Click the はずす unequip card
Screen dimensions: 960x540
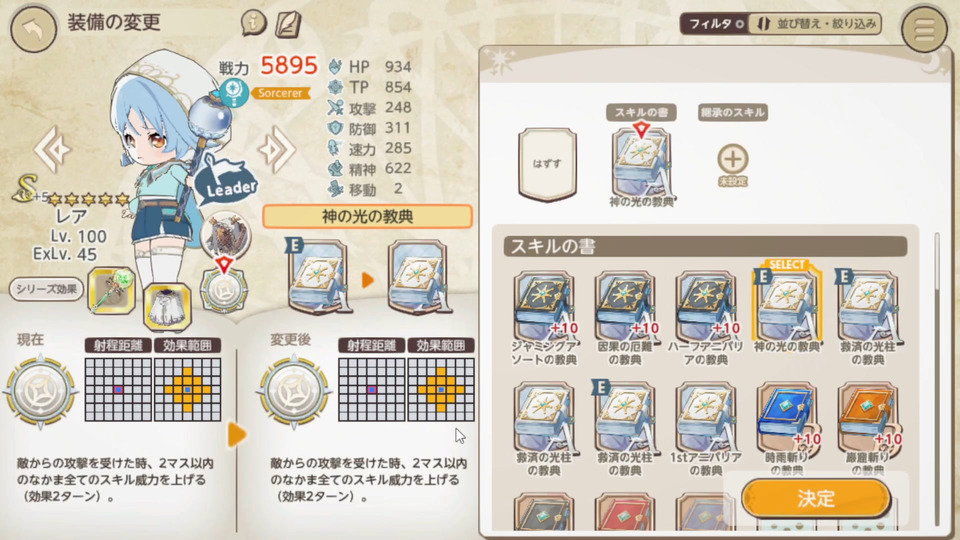(x=547, y=164)
